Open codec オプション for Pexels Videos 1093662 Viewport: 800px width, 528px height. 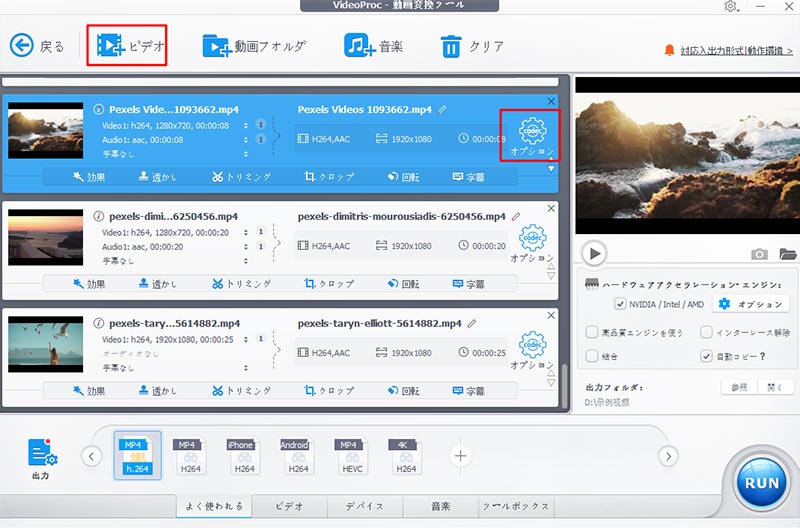[x=531, y=132]
